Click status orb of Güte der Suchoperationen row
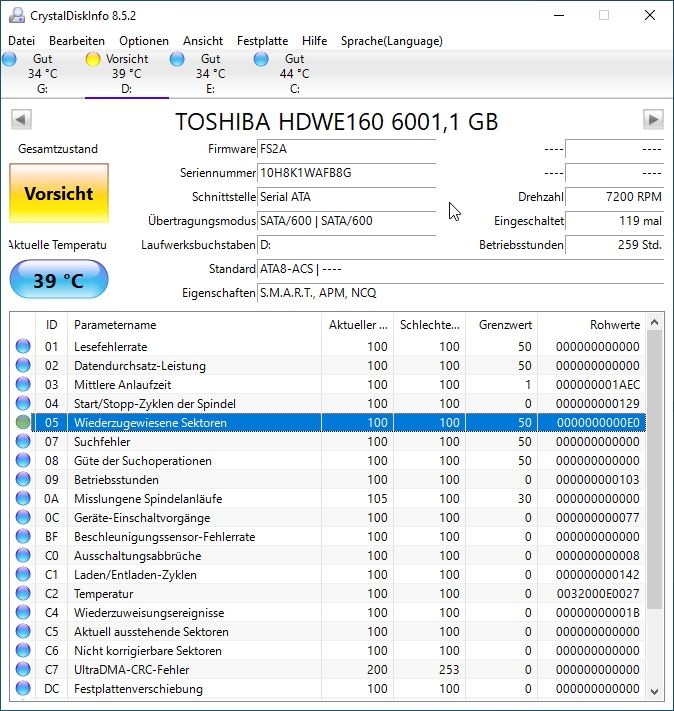The image size is (674, 711). pos(23,460)
